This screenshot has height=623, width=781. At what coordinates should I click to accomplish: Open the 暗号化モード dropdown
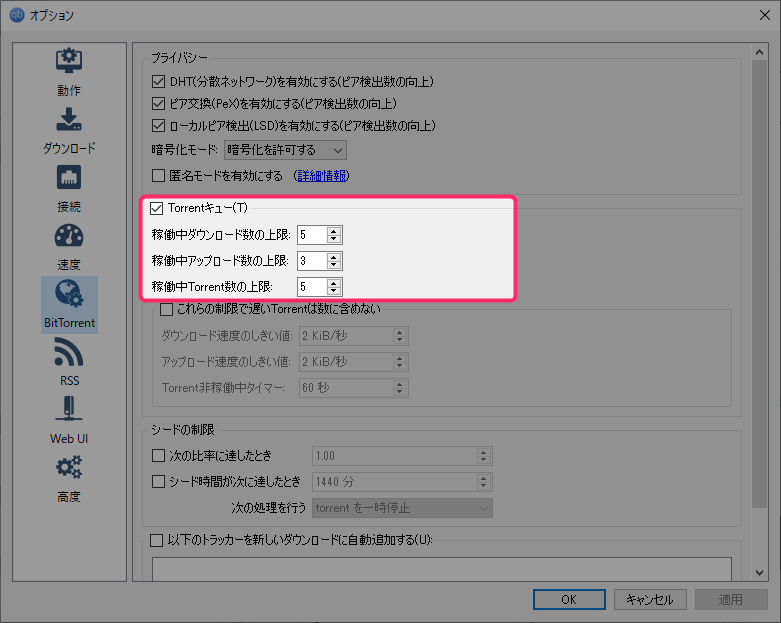click(285, 150)
